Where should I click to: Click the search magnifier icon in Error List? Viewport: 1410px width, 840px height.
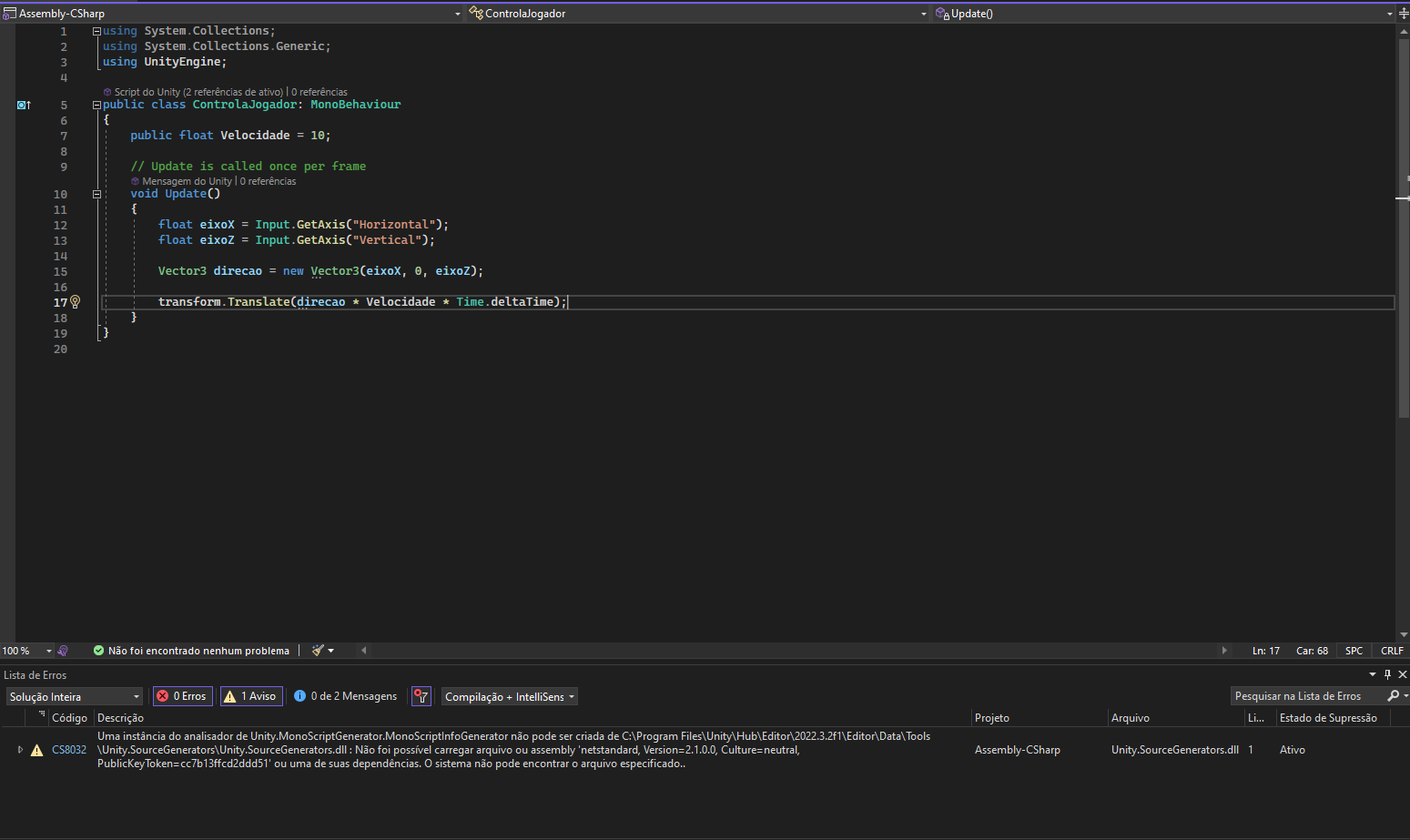click(1393, 696)
